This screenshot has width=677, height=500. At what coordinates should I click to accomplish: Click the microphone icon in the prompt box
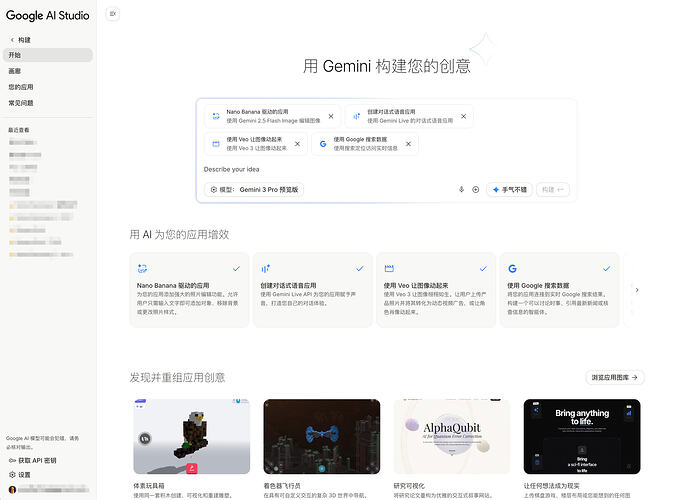[461, 189]
